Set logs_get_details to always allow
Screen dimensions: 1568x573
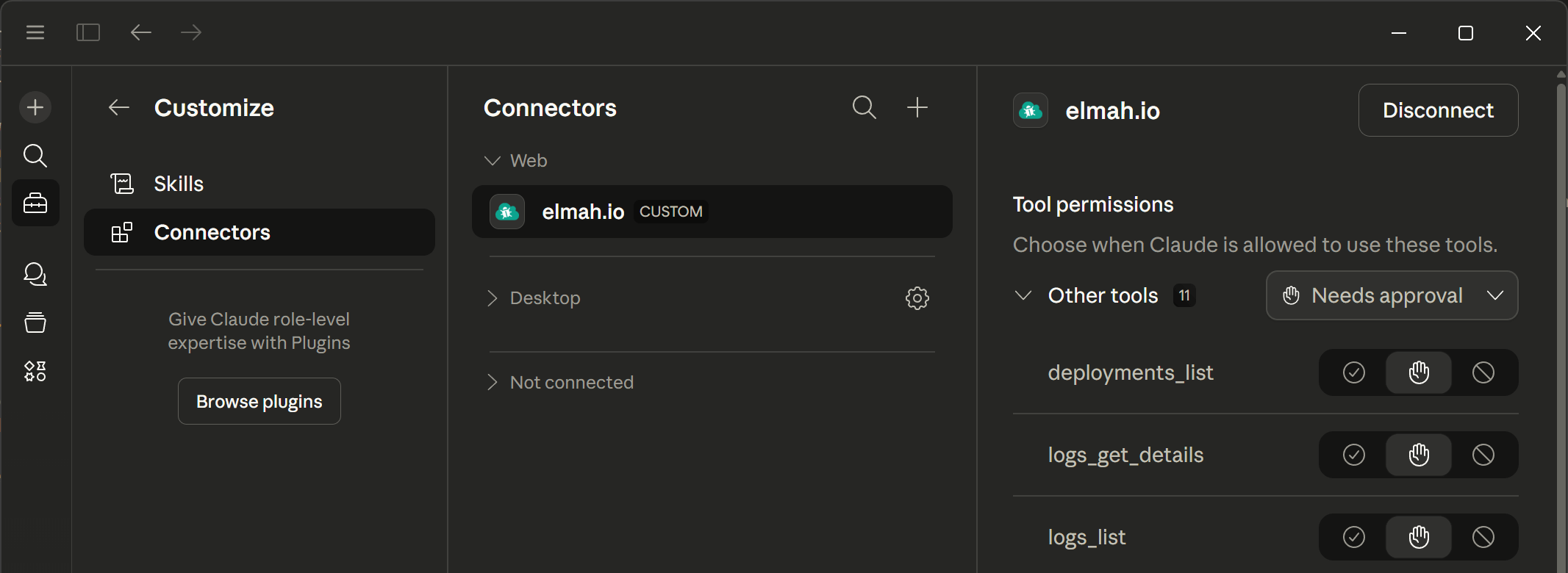click(1354, 455)
